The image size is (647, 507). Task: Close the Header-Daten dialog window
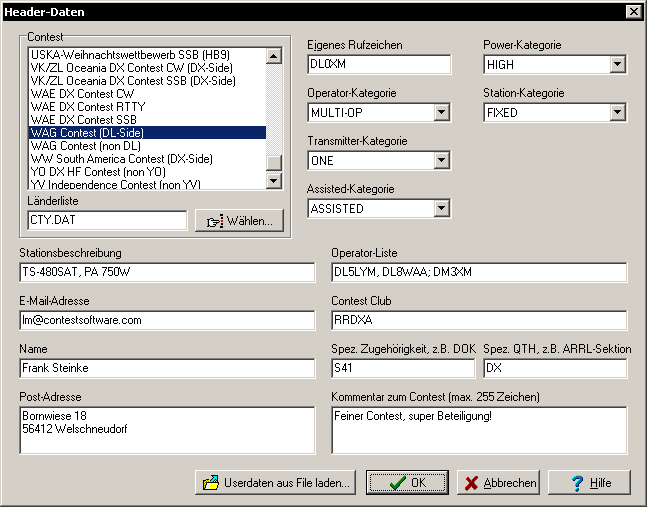(633, 11)
